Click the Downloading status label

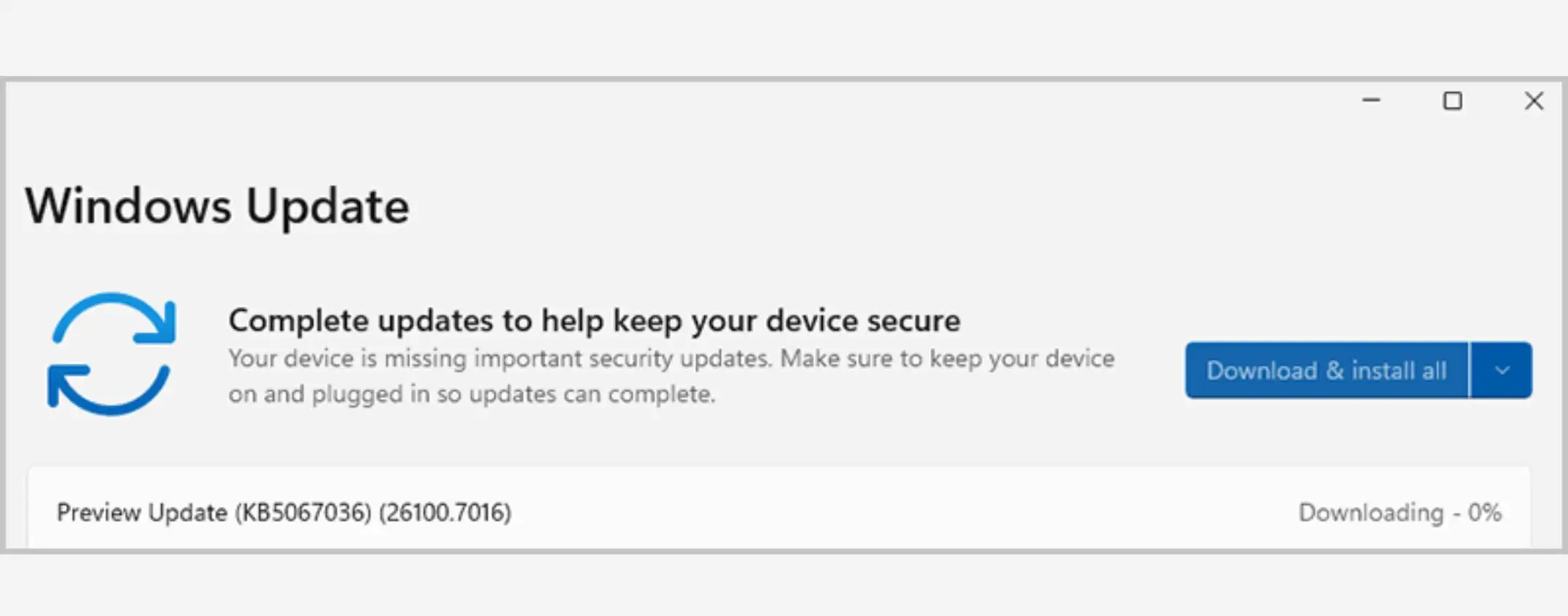[x=1371, y=513]
